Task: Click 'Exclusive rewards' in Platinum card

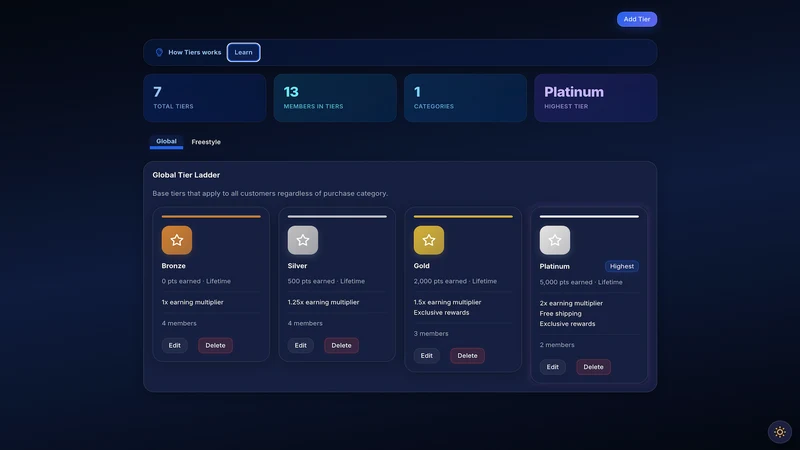Action: coord(567,323)
